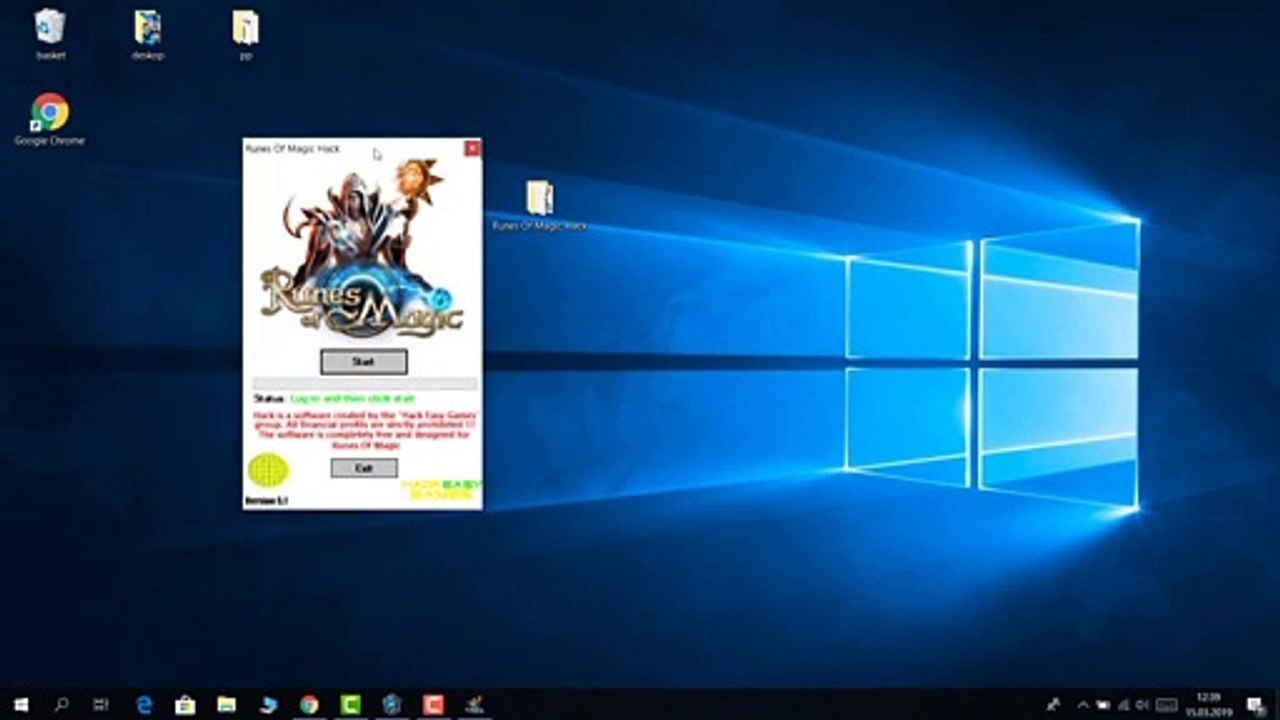Click the blue swoosh app icon in taskbar

pyautogui.click(x=268, y=705)
